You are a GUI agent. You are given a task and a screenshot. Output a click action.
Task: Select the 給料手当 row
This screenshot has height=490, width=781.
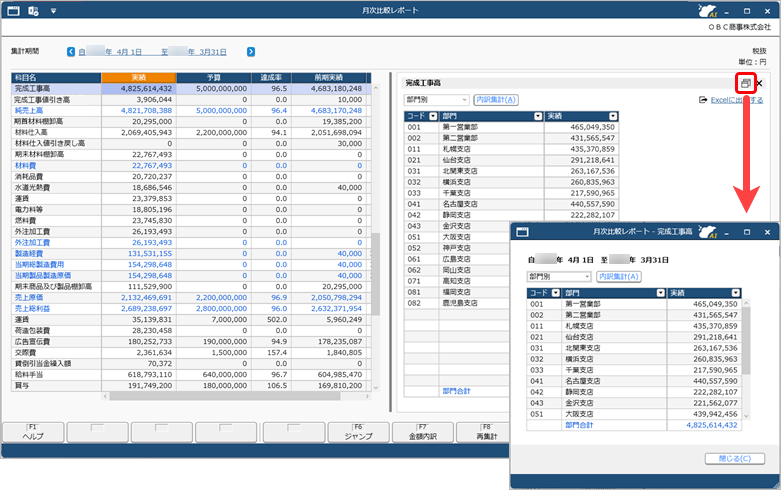[x=191, y=374]
